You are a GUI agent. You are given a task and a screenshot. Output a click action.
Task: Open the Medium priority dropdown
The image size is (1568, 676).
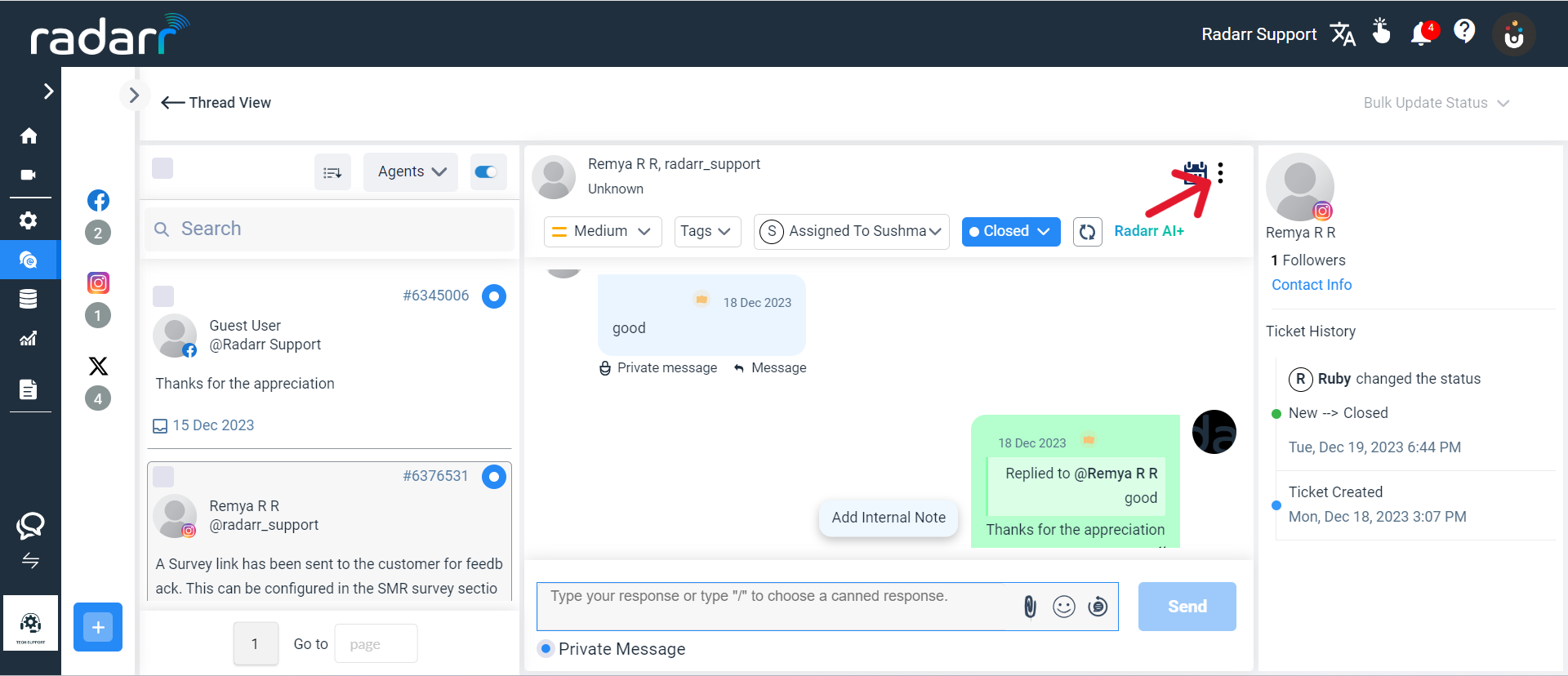point(602,232)
